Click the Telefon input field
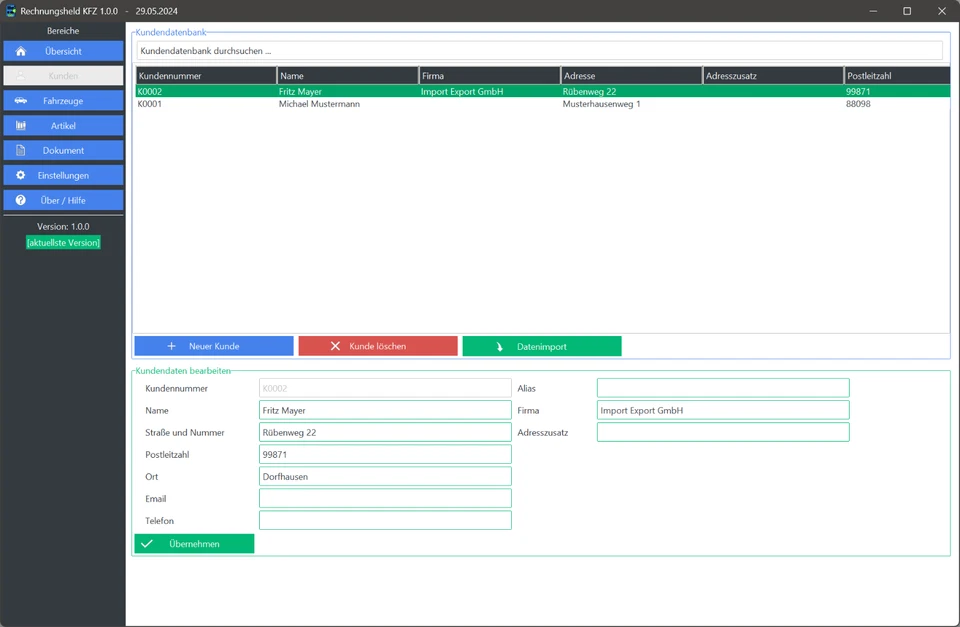Image resolution: width=960 pixels, height=627 pixels. pyautogui.click(x=385, y=520)
